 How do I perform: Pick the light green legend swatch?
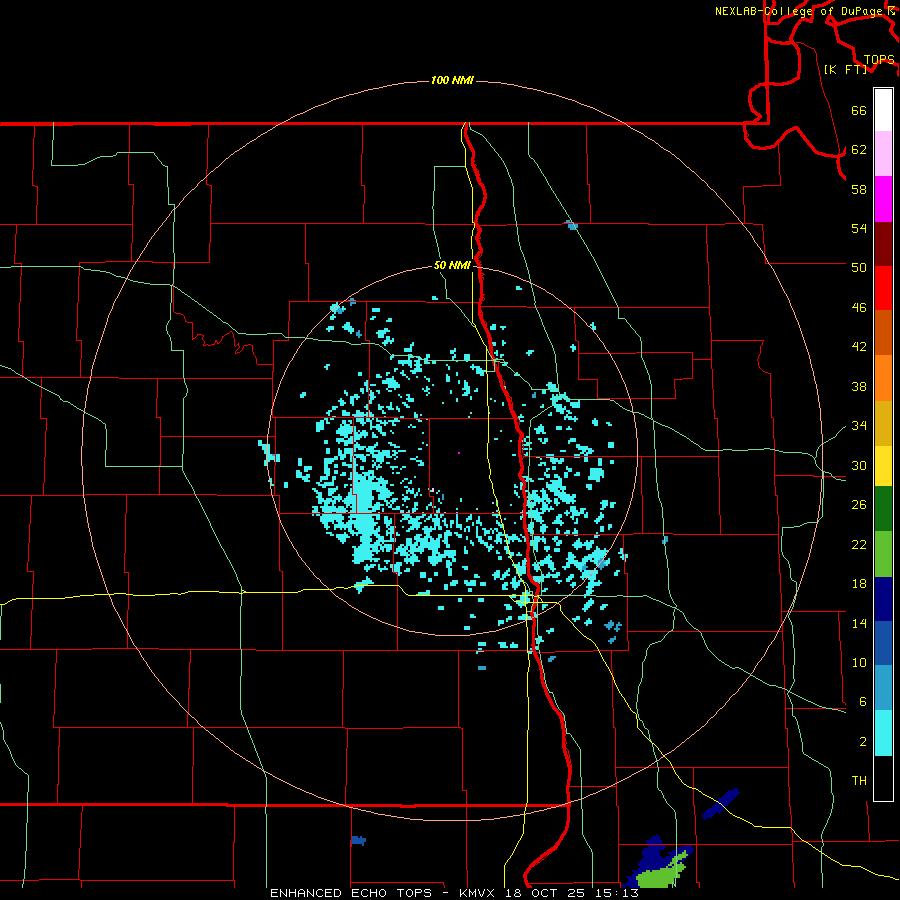click(883, 554)
